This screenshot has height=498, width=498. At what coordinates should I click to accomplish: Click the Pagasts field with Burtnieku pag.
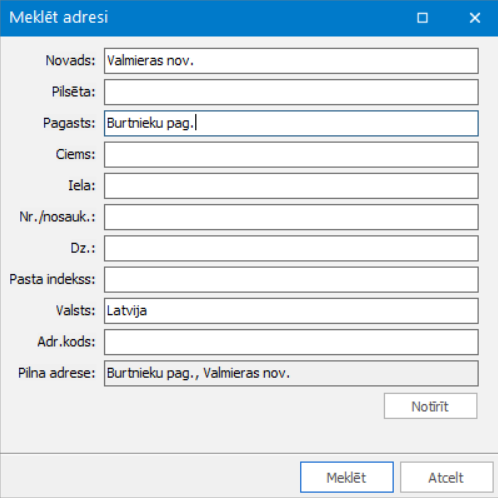coord(291,123)
